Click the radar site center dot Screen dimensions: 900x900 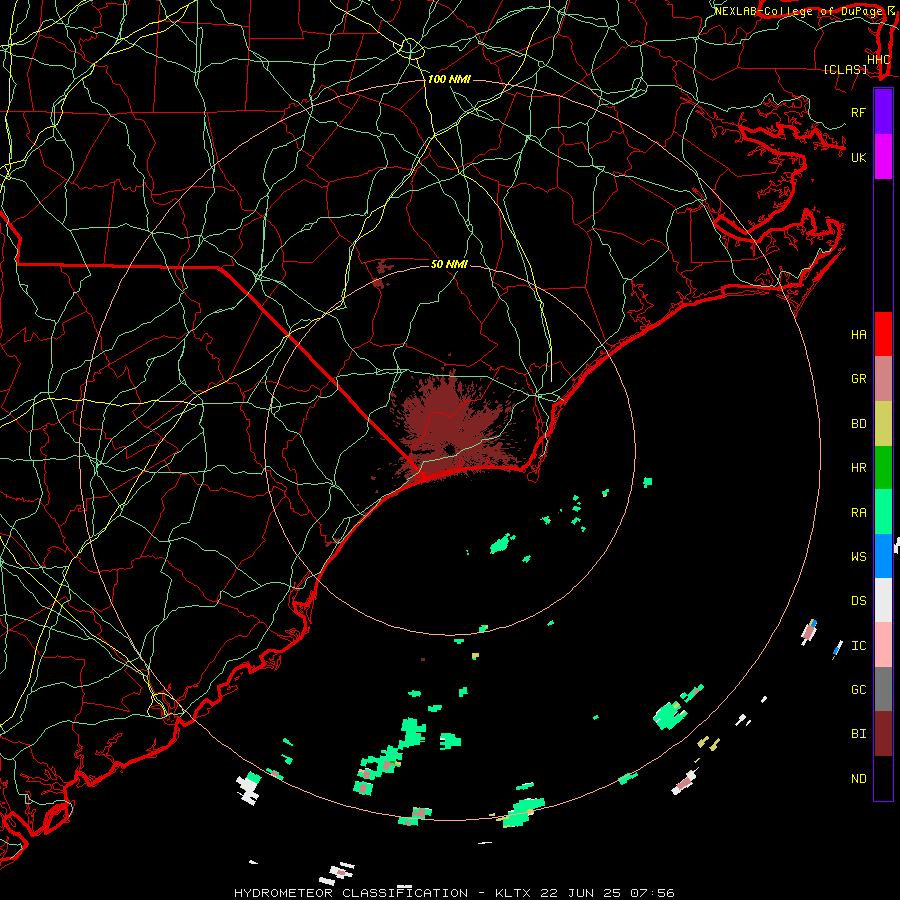pos(450,449)
